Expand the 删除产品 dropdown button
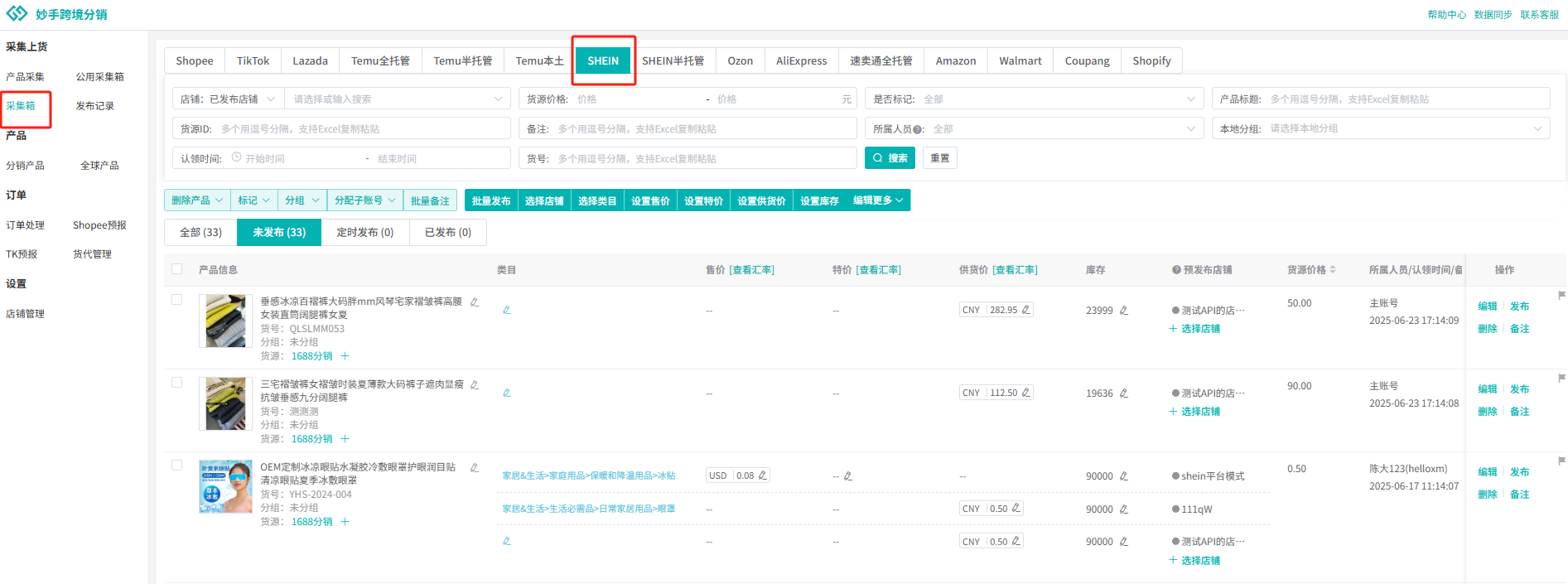Image resolution: width=1568 pixels, height=584 pixels. 197,200
